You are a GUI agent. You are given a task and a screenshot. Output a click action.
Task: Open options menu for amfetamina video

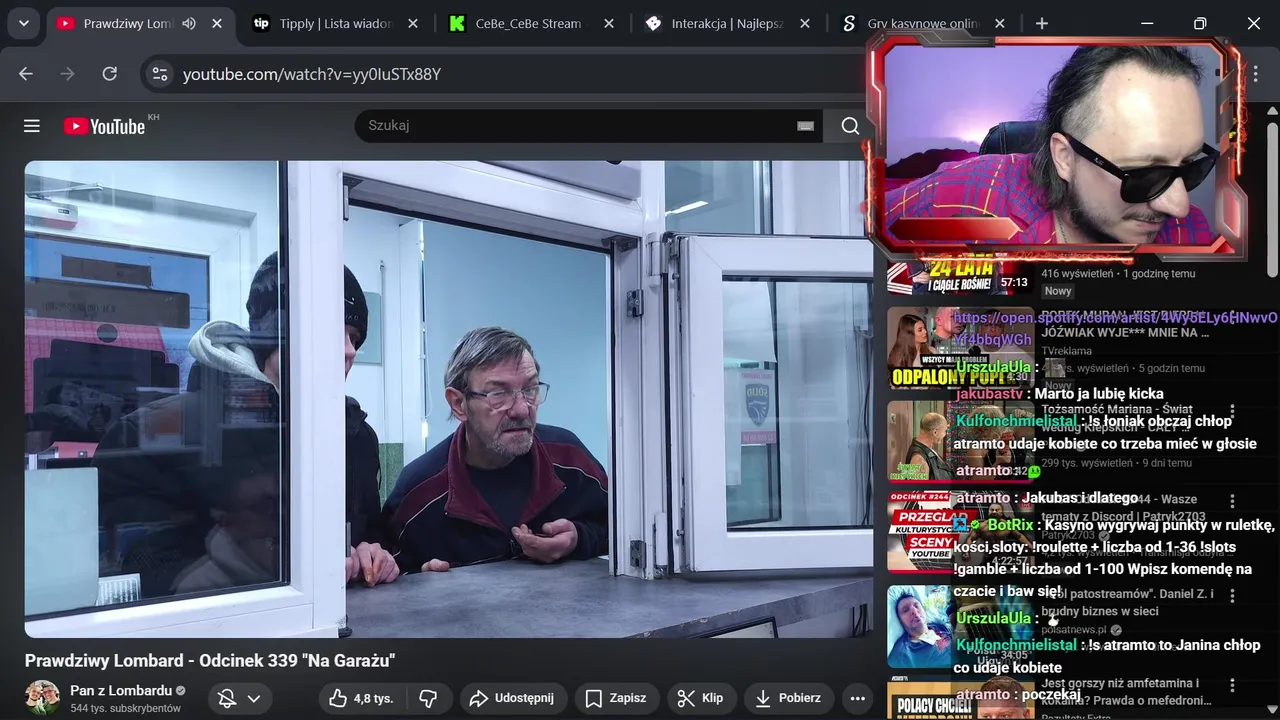click(1232, 685)
